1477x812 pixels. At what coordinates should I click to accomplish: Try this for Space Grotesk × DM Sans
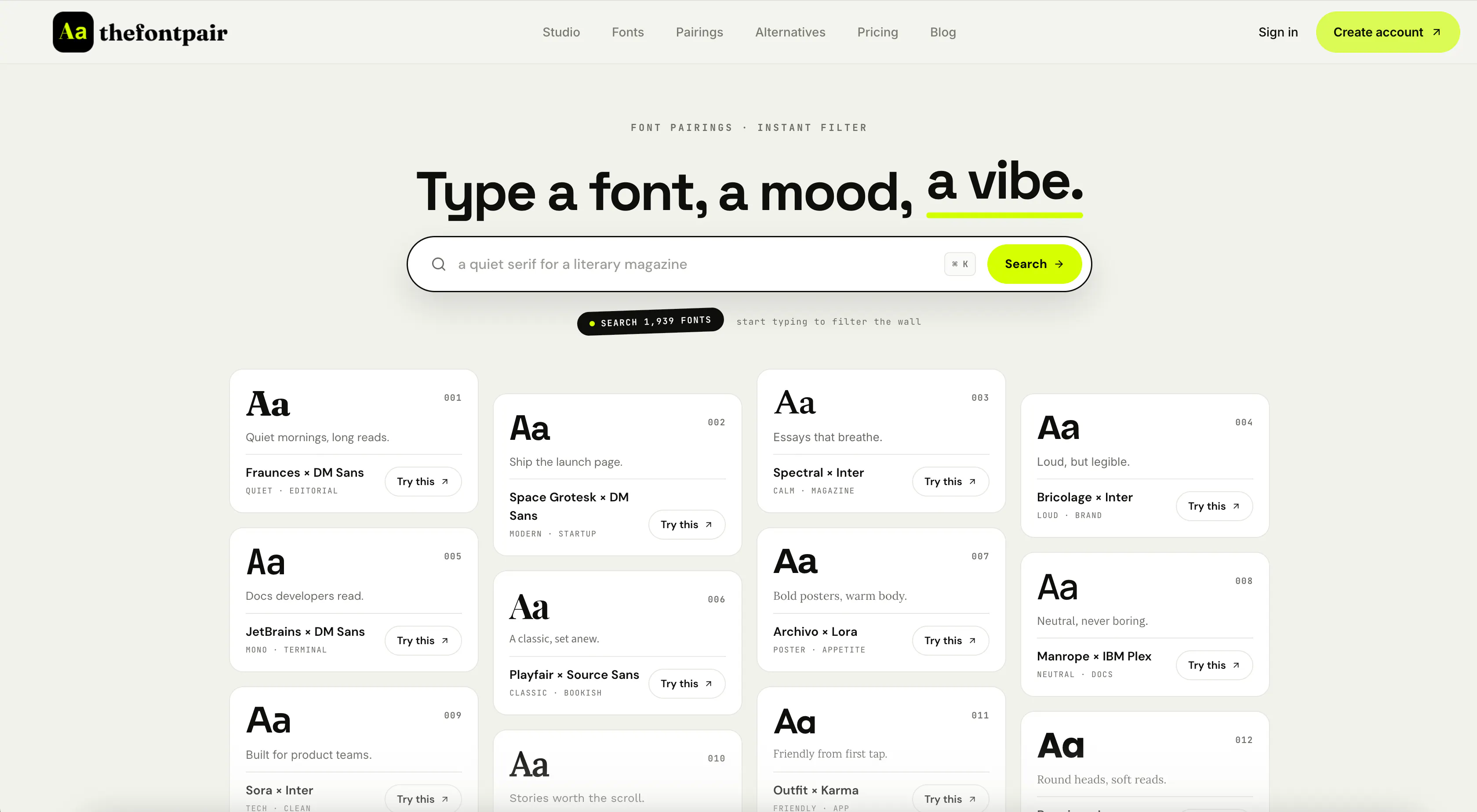[686, 524]
